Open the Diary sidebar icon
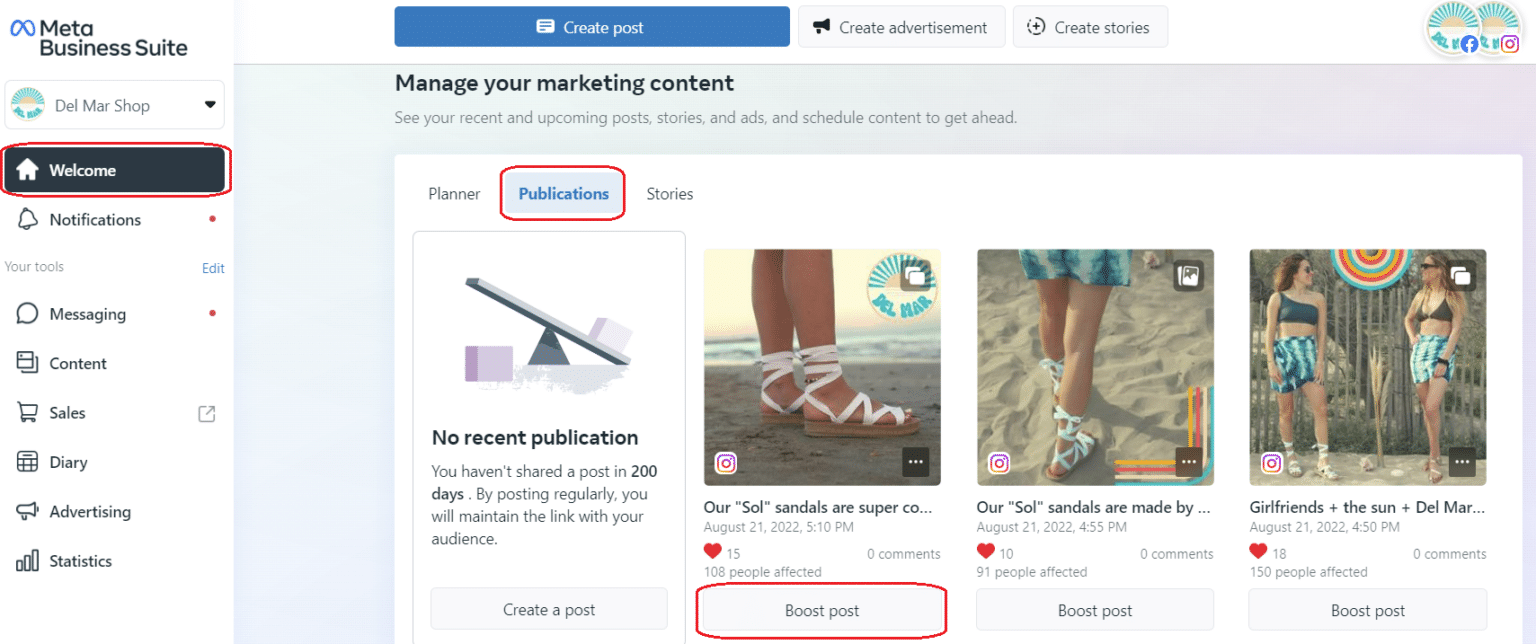Viewport: 1536px width, 644px height. tap(27, 461)
